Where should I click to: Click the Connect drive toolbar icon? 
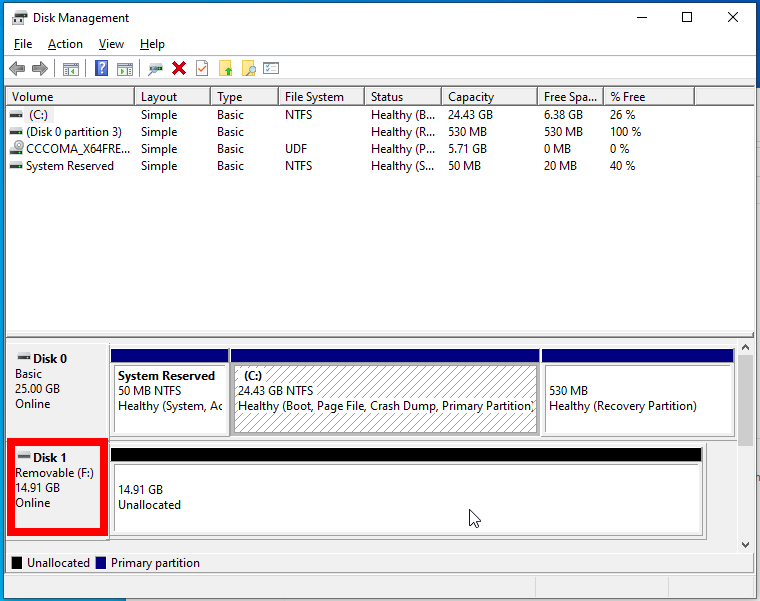coord(155,69)
